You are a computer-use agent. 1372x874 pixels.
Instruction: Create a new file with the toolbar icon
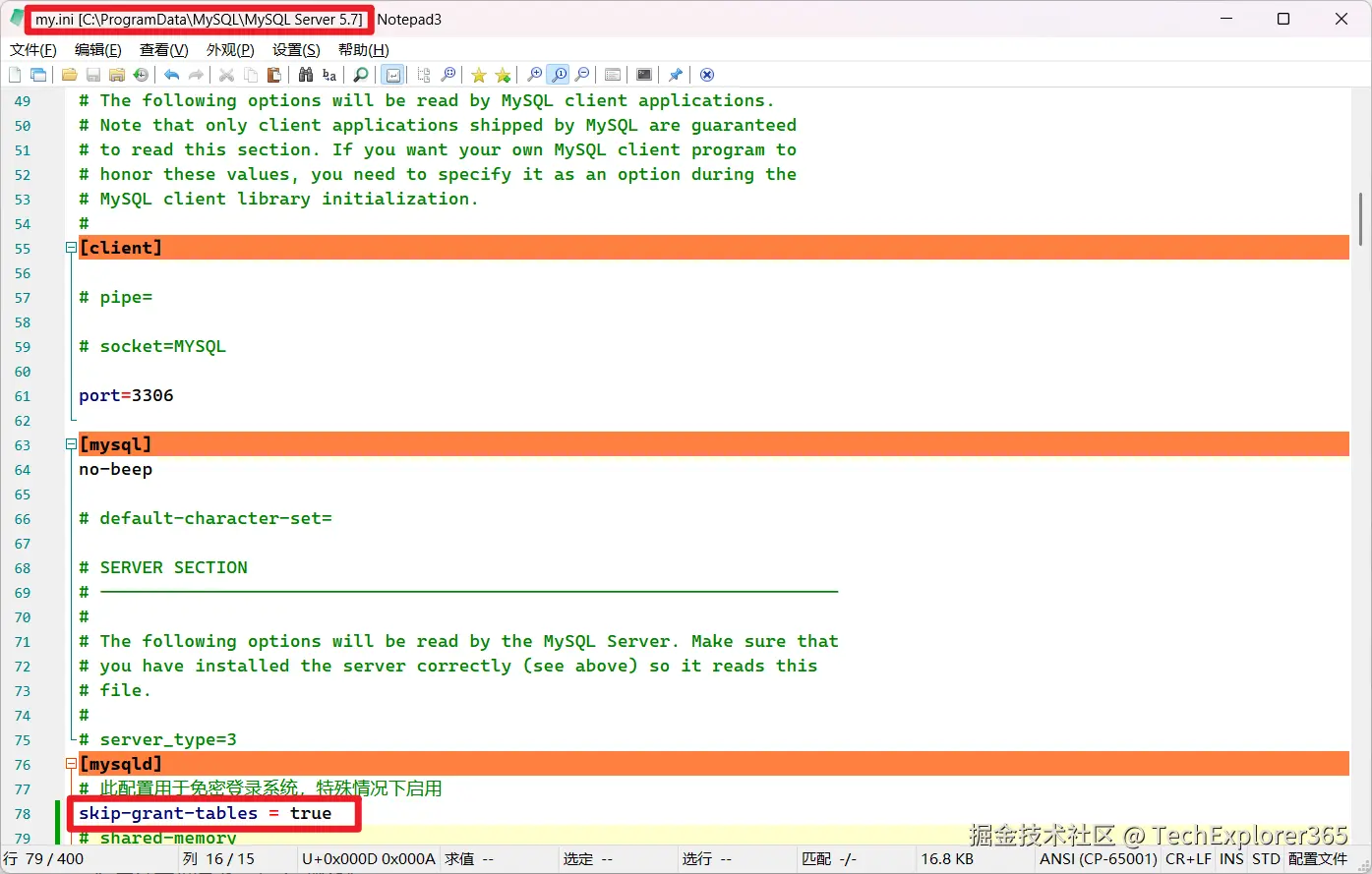pos(15,75)
